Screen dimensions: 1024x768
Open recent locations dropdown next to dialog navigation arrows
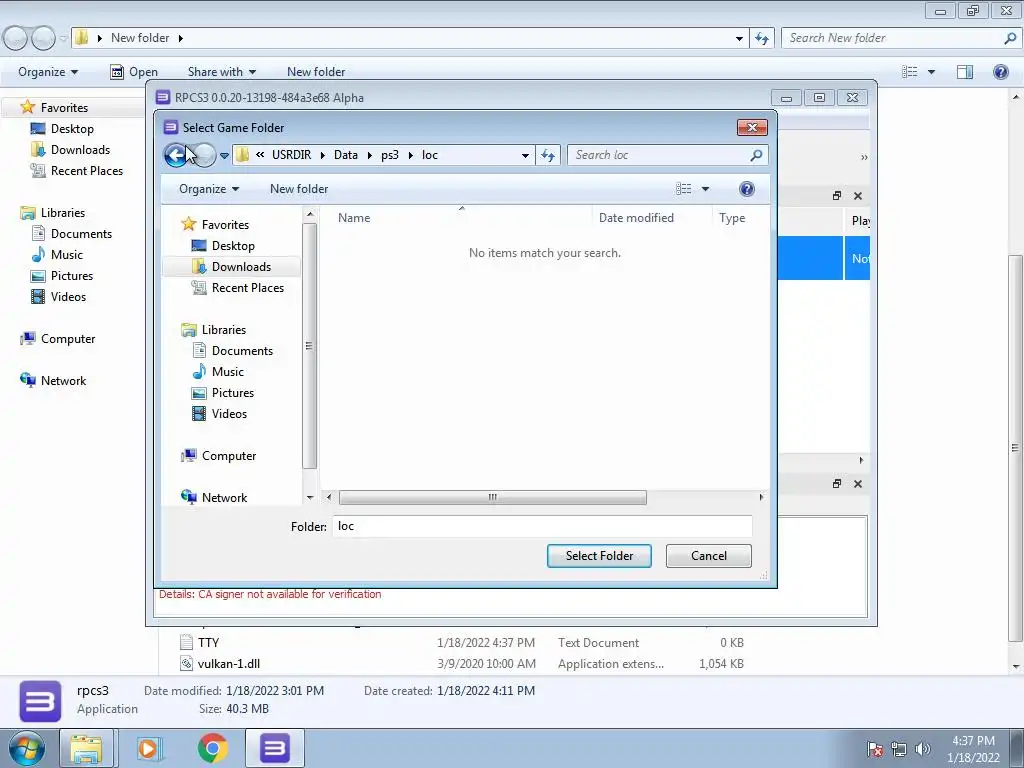(224, 155)
